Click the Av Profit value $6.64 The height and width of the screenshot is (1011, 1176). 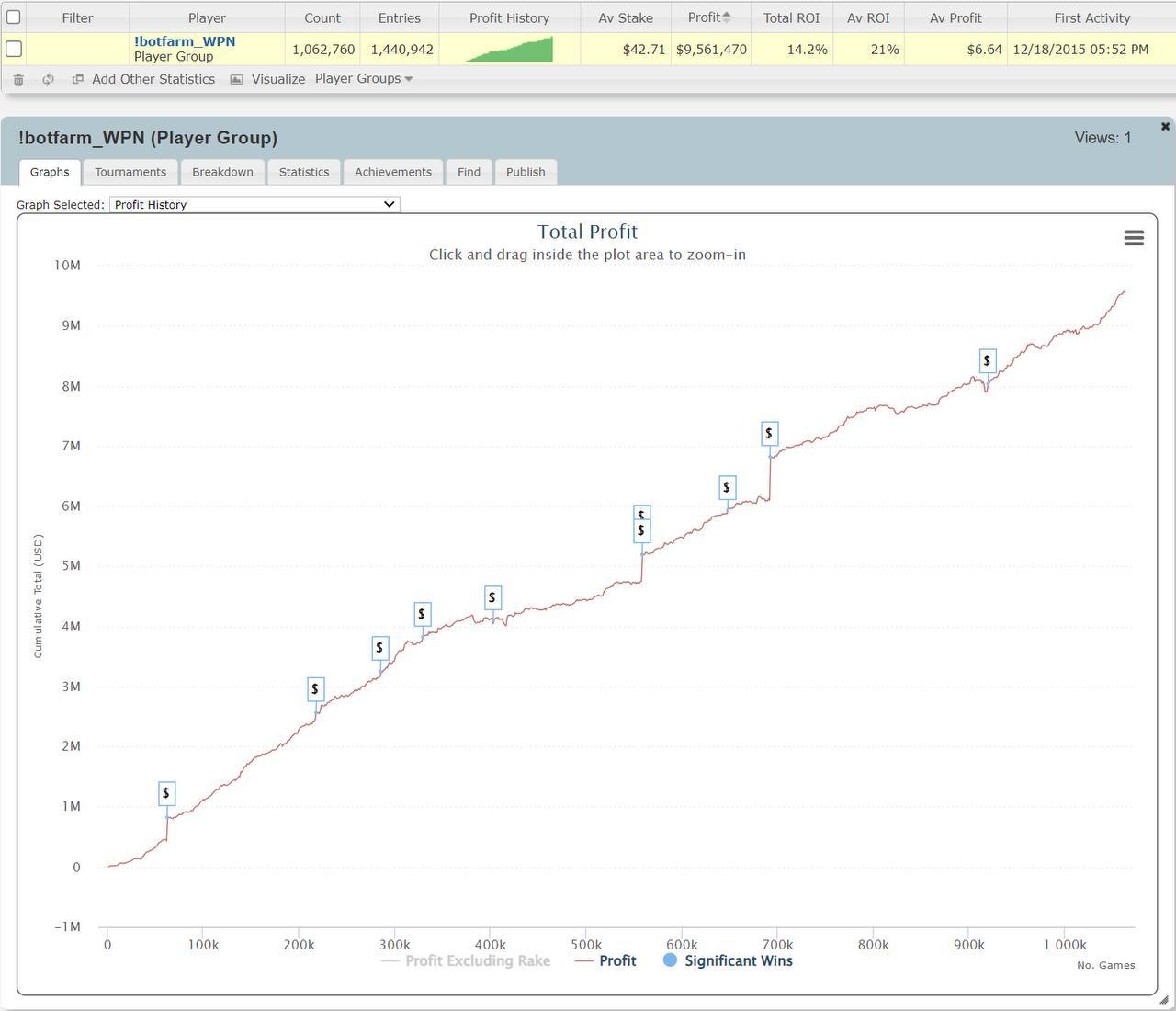pos(985,49)
